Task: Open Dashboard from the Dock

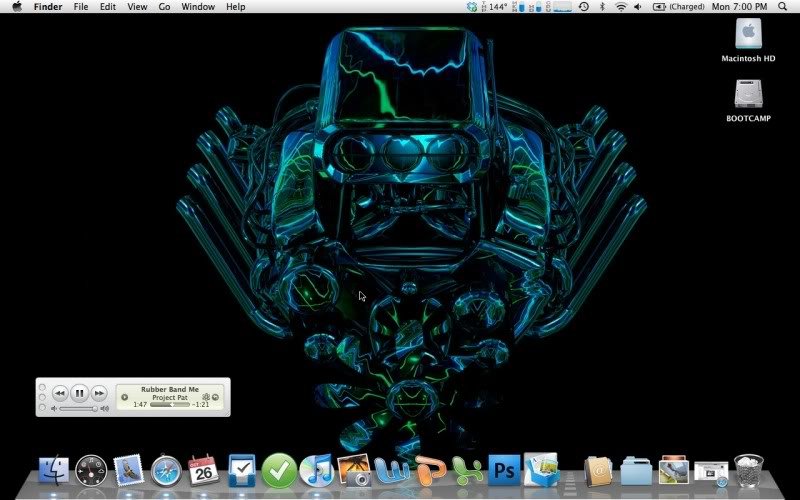Action: point(91,470)
